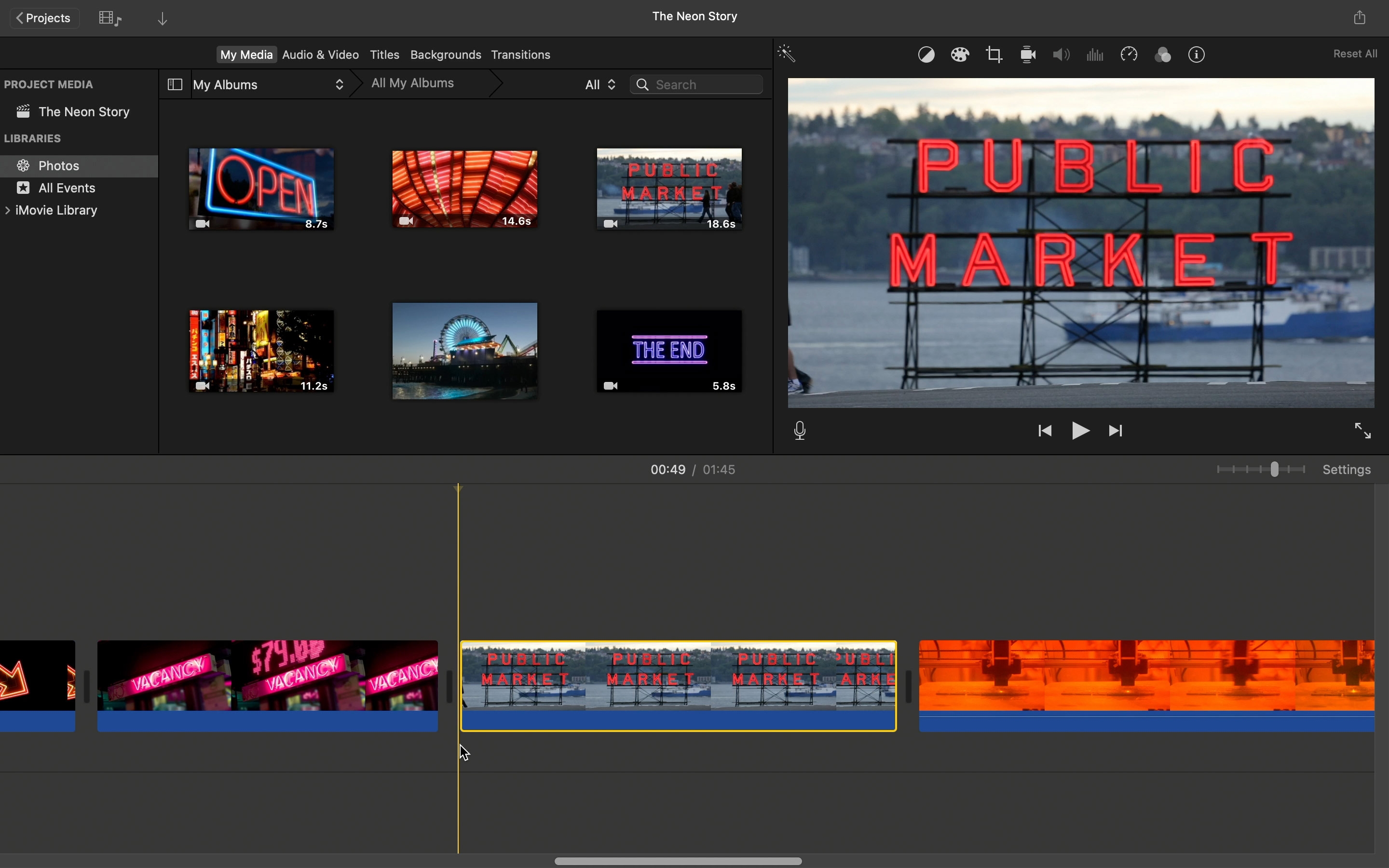Switch to Audio & Video tab
The width and height of the screenshot is (1389, 868).
pyautogui.click(x=321, y=55)
